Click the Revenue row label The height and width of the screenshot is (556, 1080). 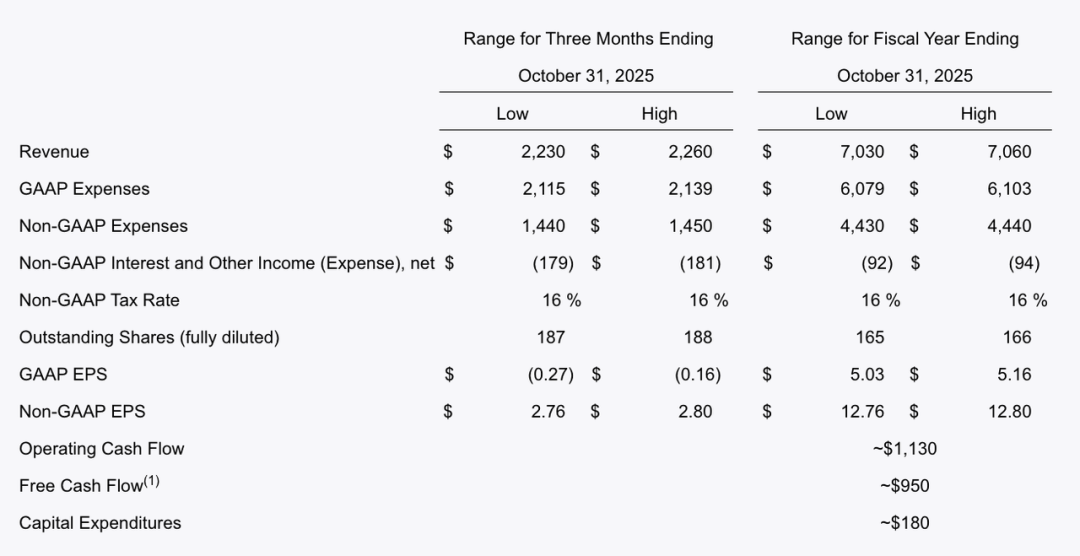point(54,152)
